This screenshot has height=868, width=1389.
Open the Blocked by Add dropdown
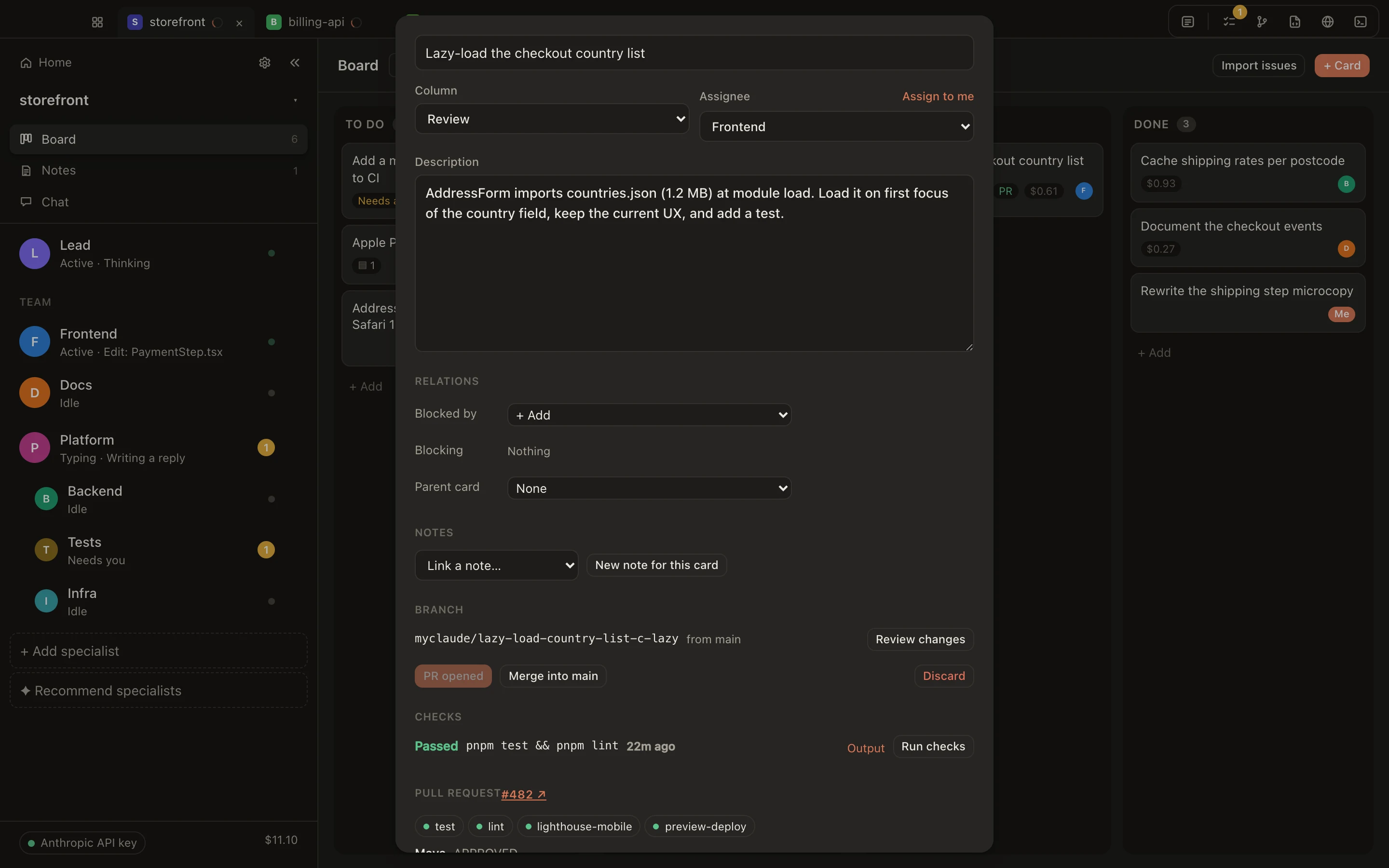click(649, 415)
